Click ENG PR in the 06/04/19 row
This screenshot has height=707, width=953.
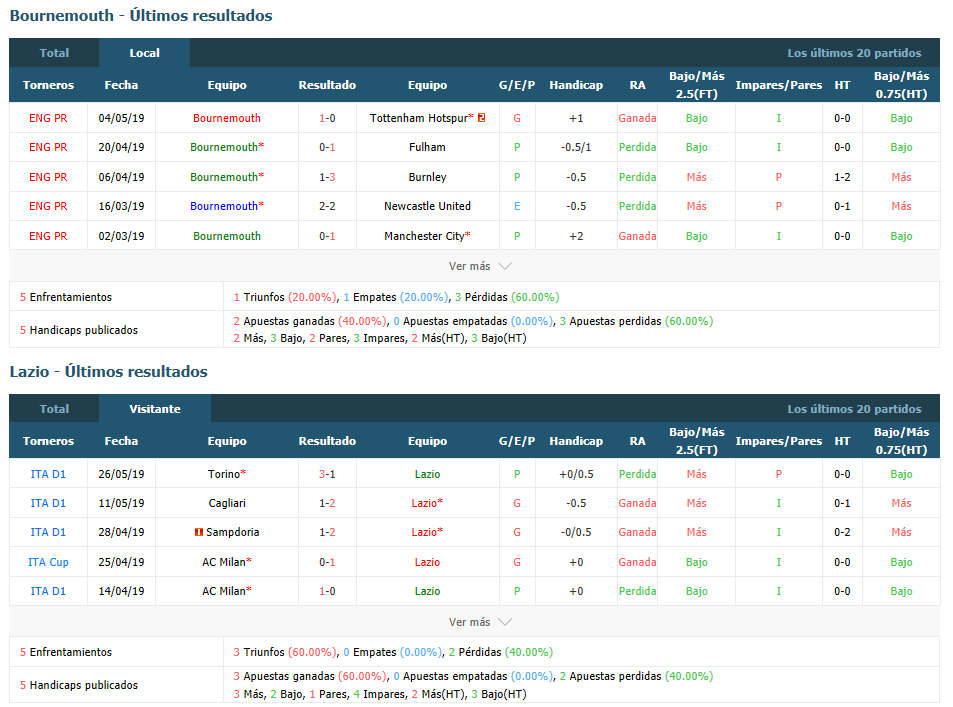pyautogui.click(x=48, y=177)
